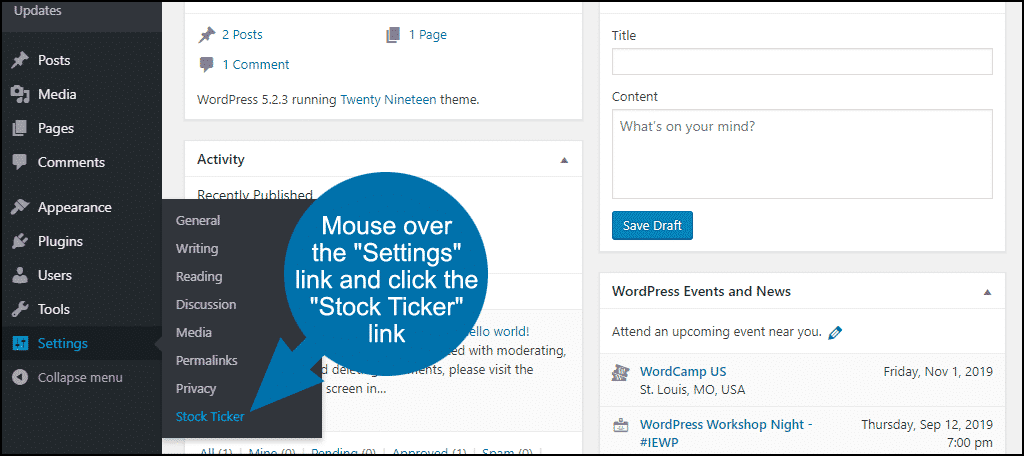
Task: Click the comment icon beside 1 Comment
Action: point(206,65)
